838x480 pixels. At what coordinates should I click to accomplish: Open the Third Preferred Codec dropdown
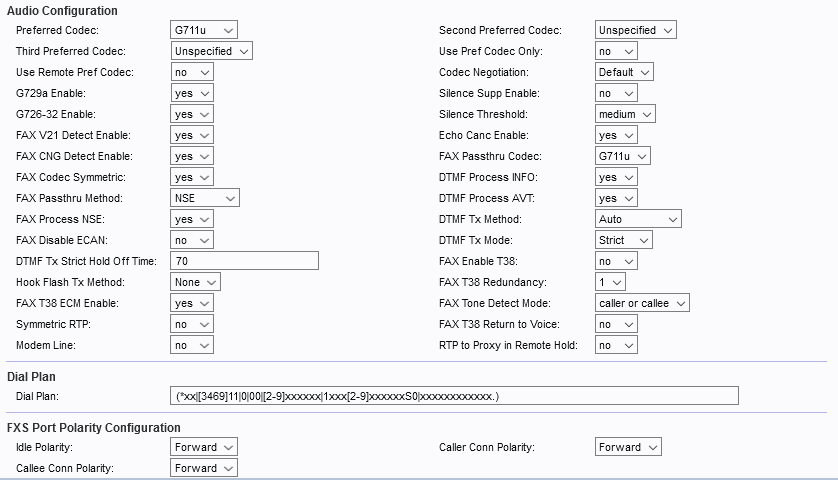[211, 51]
